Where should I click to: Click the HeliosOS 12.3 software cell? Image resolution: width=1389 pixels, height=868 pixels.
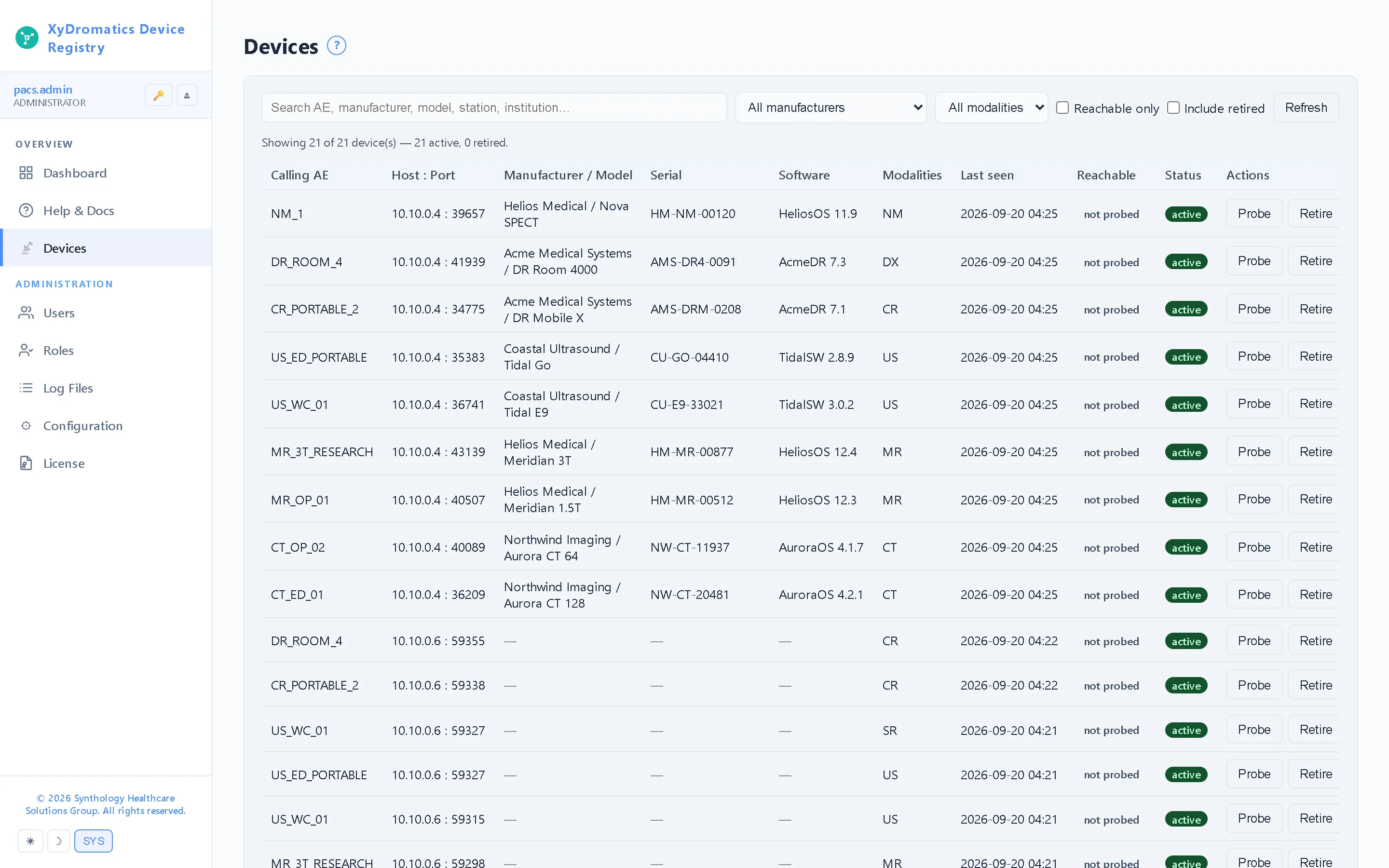tap(817, 500)
